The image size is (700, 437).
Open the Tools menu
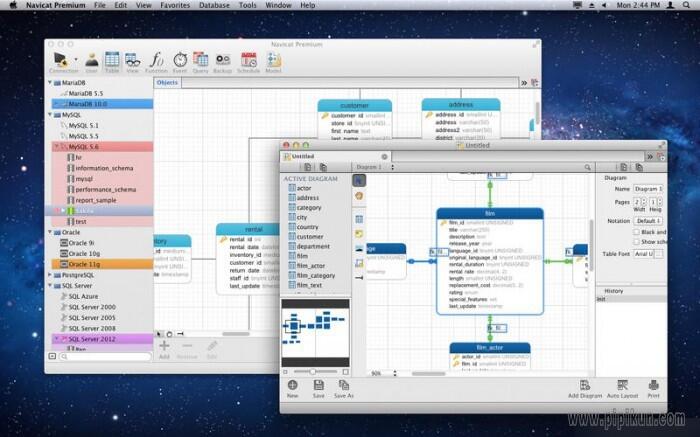[247, 5]
